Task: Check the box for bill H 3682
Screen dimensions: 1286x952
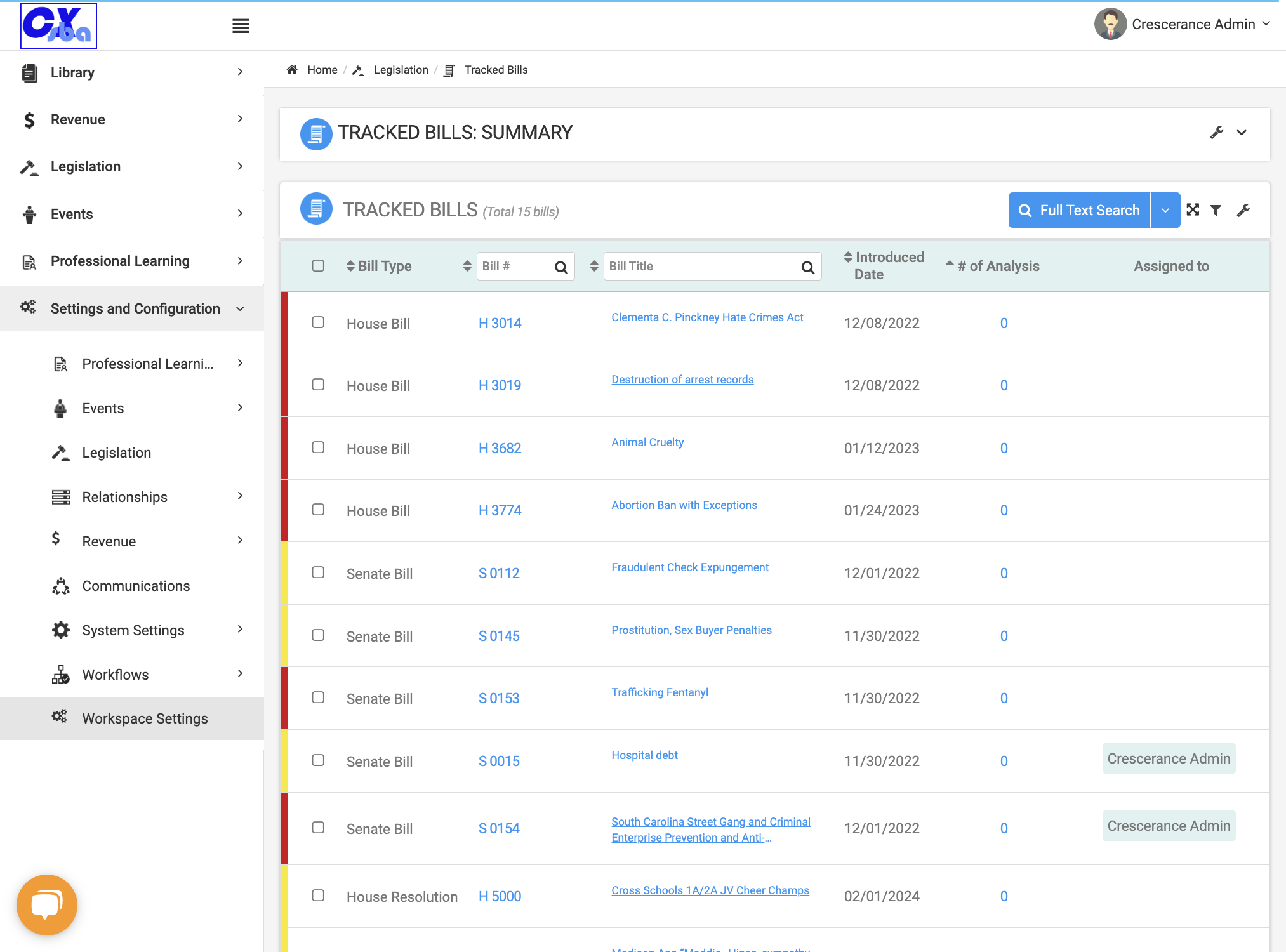Action: (x=318, y=447)
